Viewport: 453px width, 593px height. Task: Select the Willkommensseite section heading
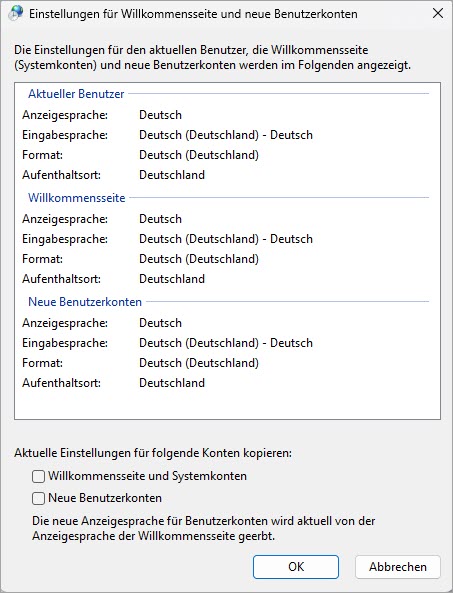(x=76, y=198)
